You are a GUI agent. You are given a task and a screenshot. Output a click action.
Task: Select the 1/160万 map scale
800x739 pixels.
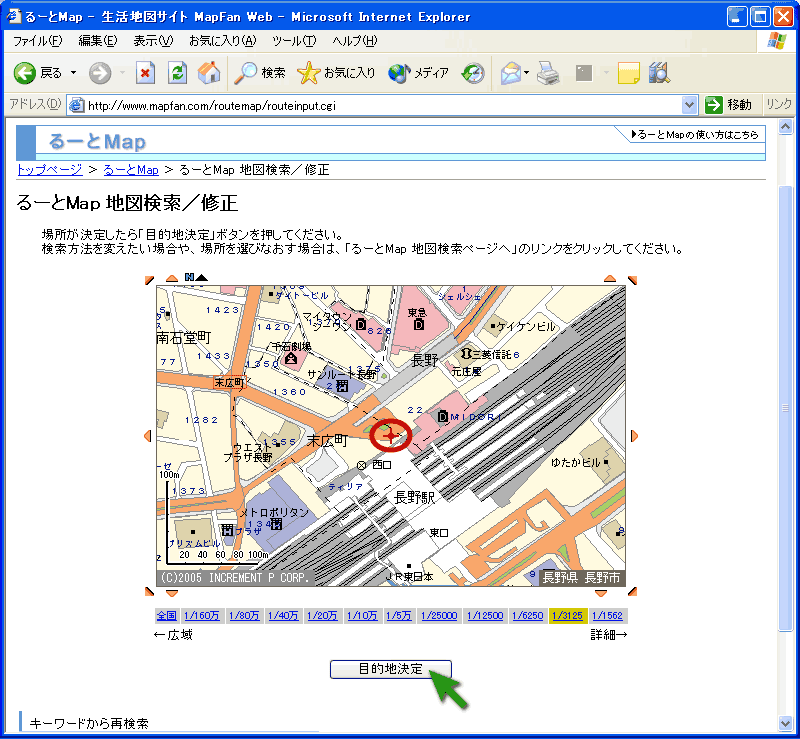pos(202,615)
